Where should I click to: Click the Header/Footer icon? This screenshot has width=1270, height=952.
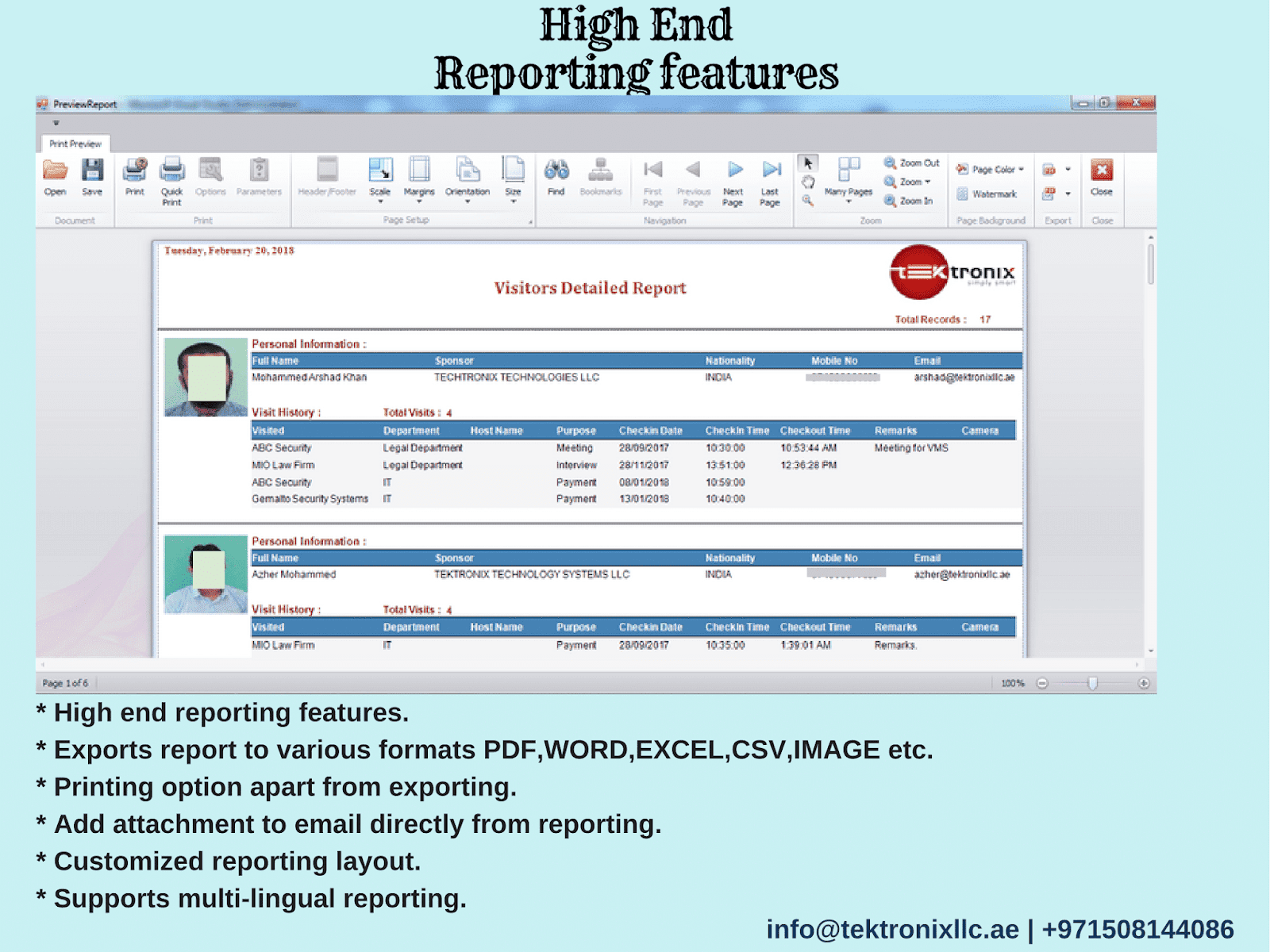pyautogui.click(x=327, y=170)
